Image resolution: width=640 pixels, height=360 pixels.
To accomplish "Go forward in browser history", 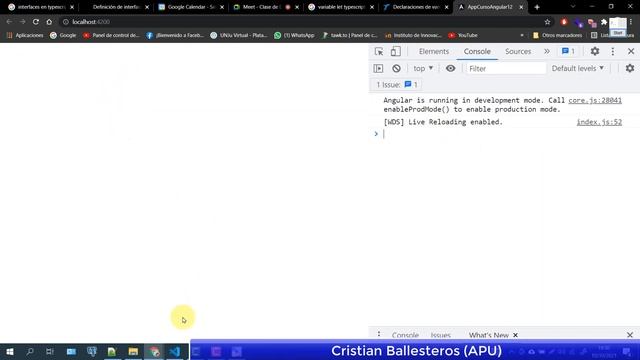I will pyautogui.click(x=22, y=22).
